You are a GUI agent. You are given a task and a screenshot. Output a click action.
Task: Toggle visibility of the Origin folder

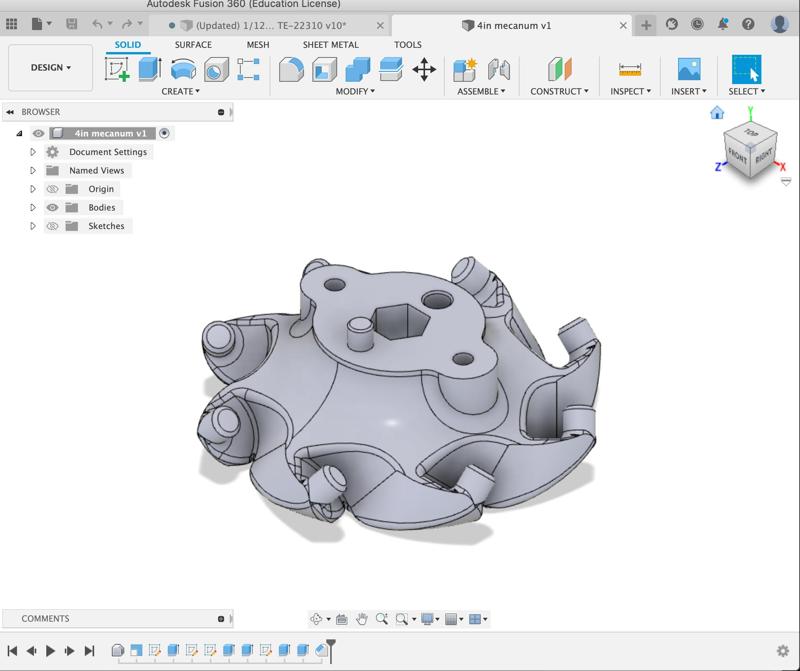[53, 189]
